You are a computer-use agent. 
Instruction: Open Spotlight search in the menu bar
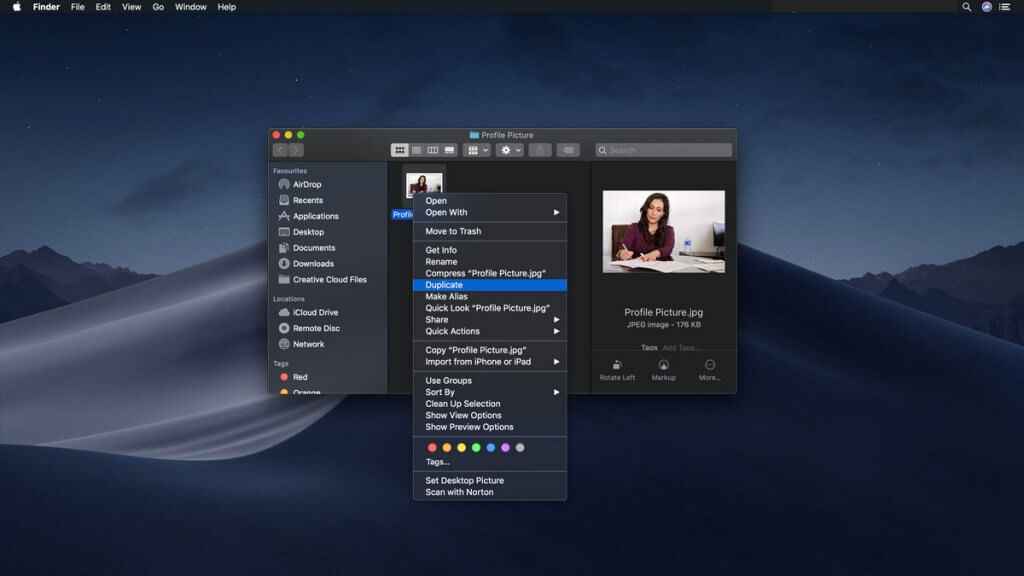[966, 7]
